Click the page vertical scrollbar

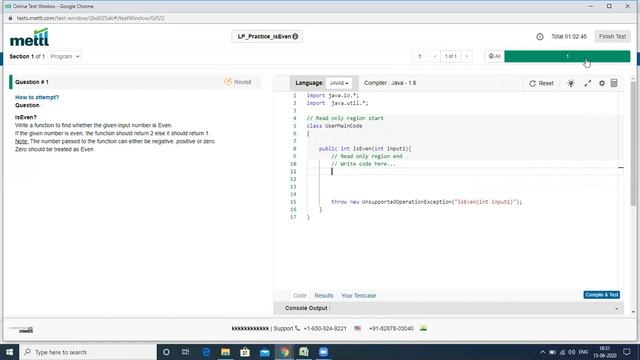633,143
